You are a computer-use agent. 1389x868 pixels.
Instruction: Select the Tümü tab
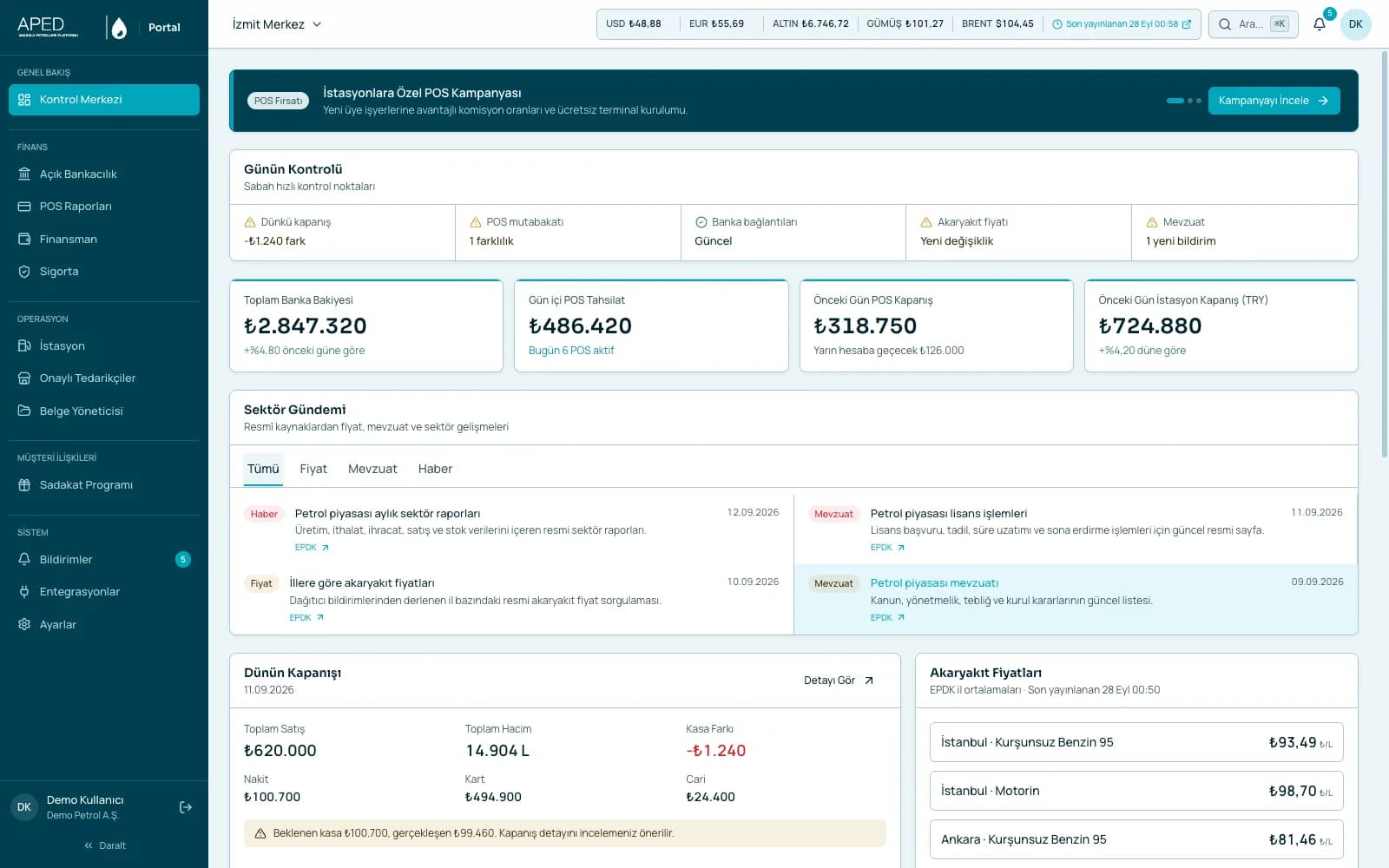pos(263,469)
